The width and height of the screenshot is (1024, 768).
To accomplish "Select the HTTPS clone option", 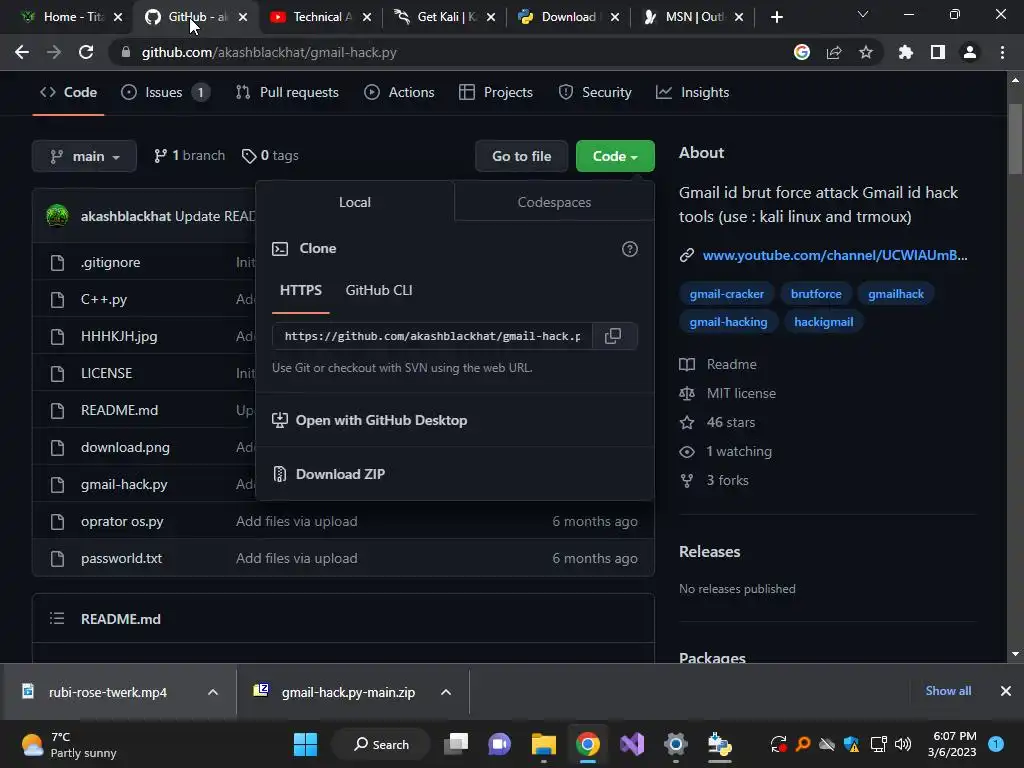I will (300, 290).
